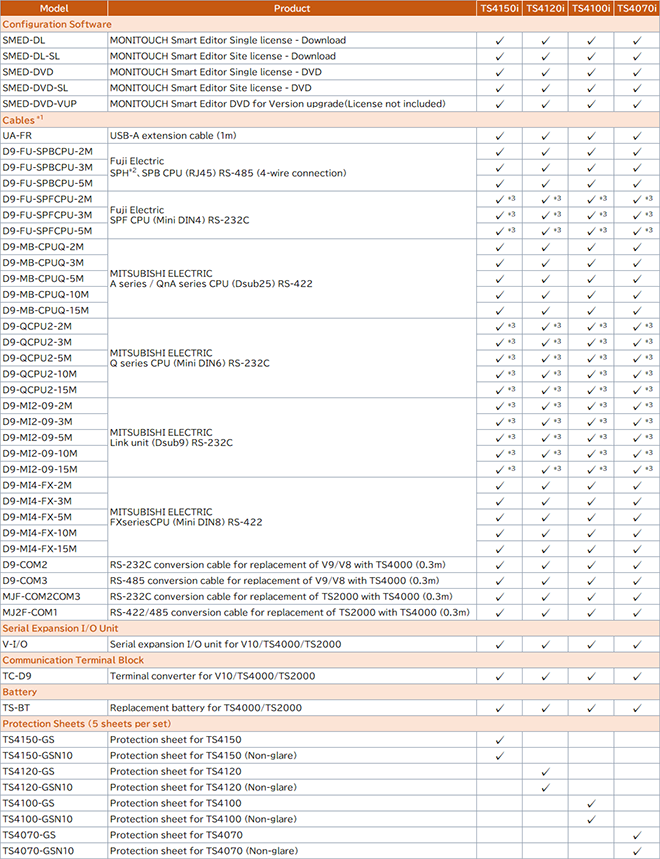Viewport: 660px width, 859px height.
Task: Select model D9-MI4-FX-10M
Action: tap(39, 532)
